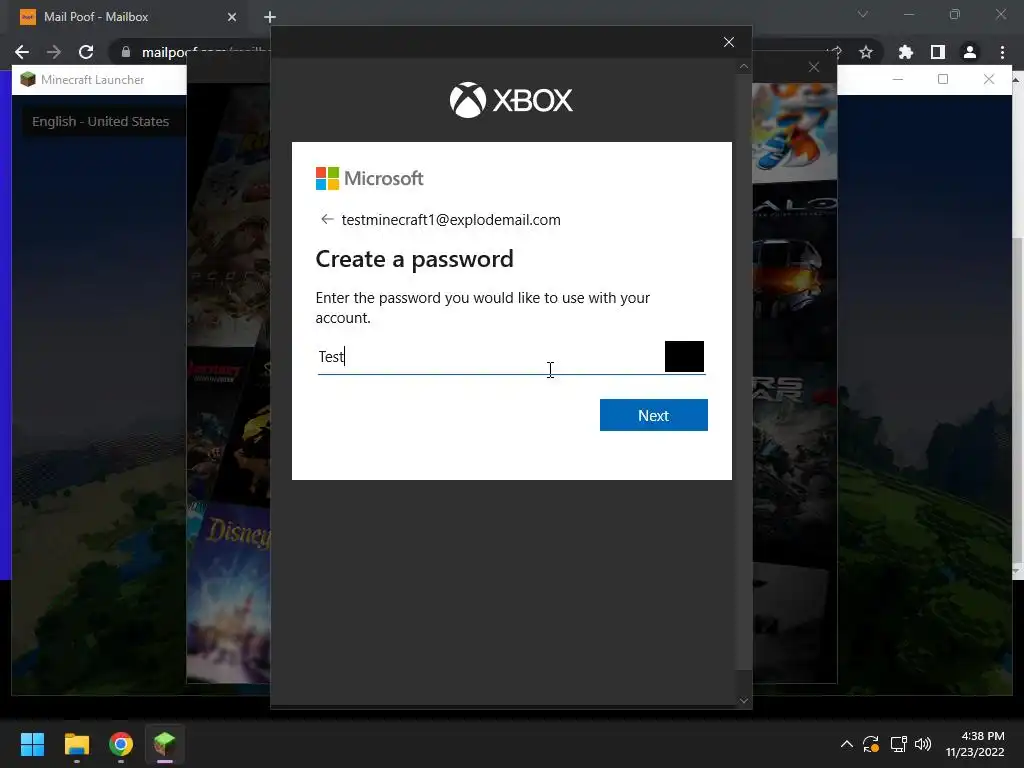The height and width of the screenshot is (768, 1024).
Task: Minimize the Minecraft Launcher window
Action: point(898,80)
